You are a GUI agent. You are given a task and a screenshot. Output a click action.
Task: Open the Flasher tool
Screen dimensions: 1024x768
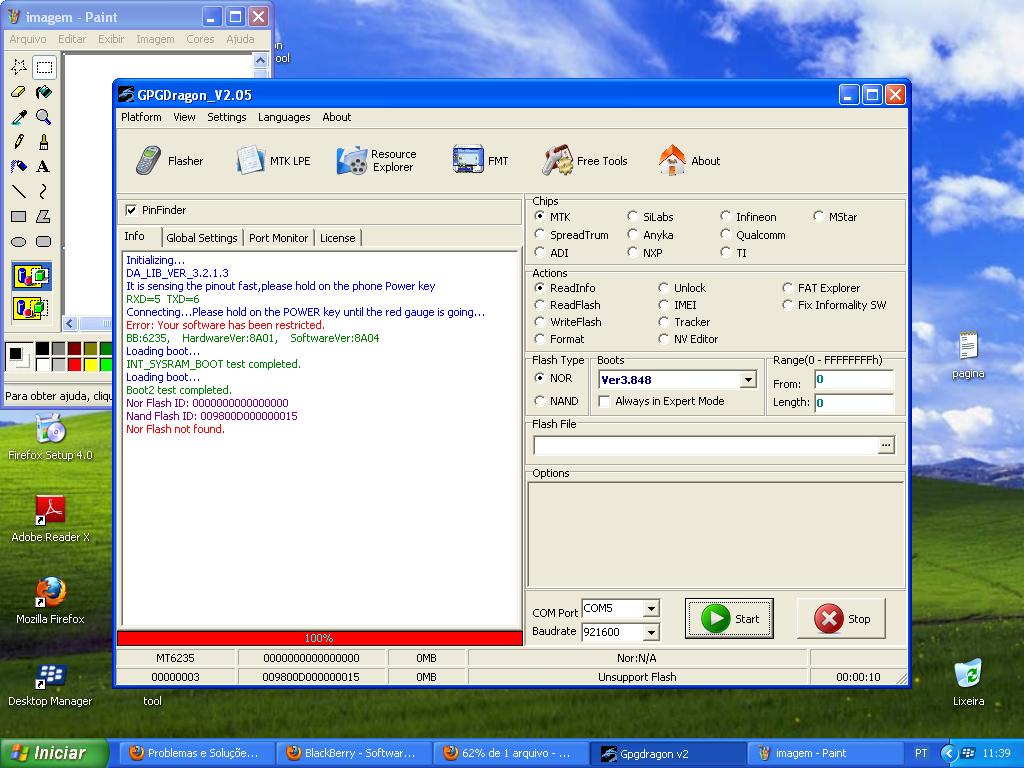(x=170, y=161)
